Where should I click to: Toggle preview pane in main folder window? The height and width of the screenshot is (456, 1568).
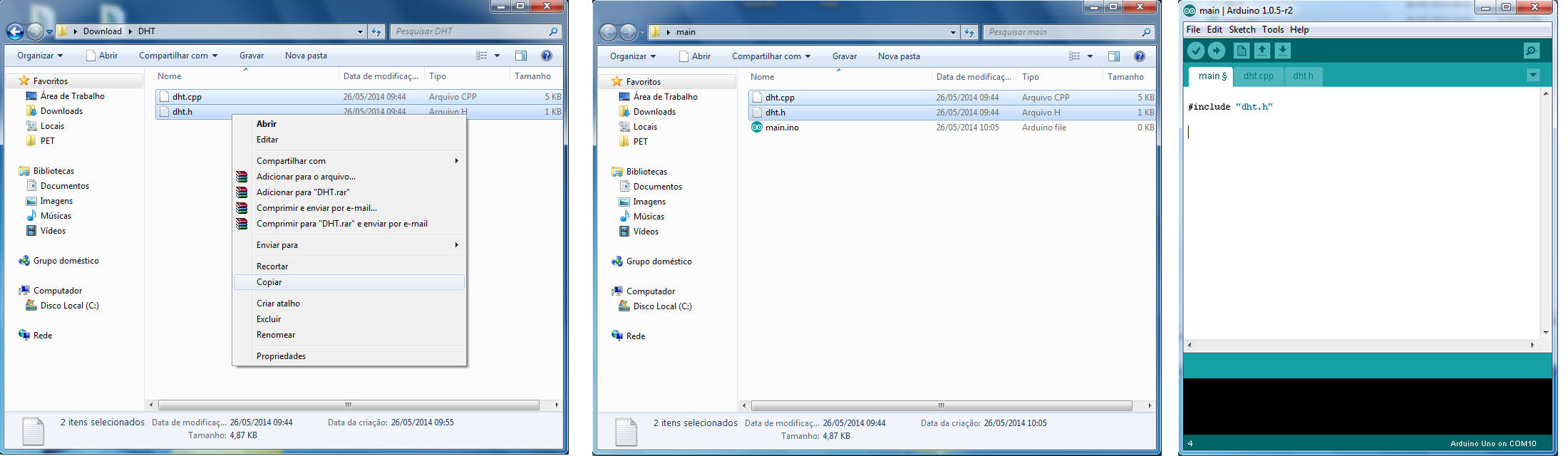1114,56
